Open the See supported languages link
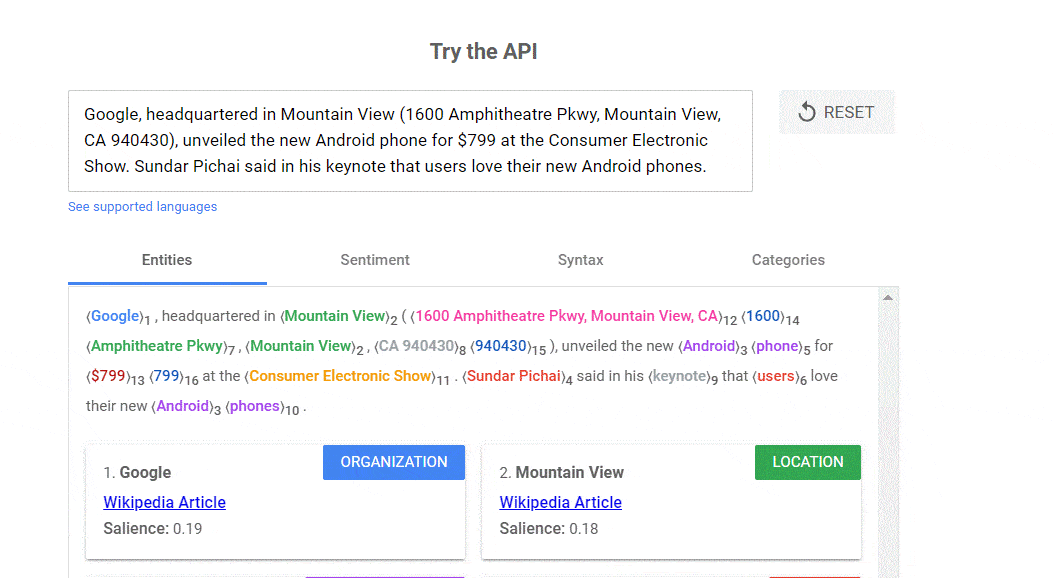This screenshot has width=1053, height=578. (x=142, y=206)
